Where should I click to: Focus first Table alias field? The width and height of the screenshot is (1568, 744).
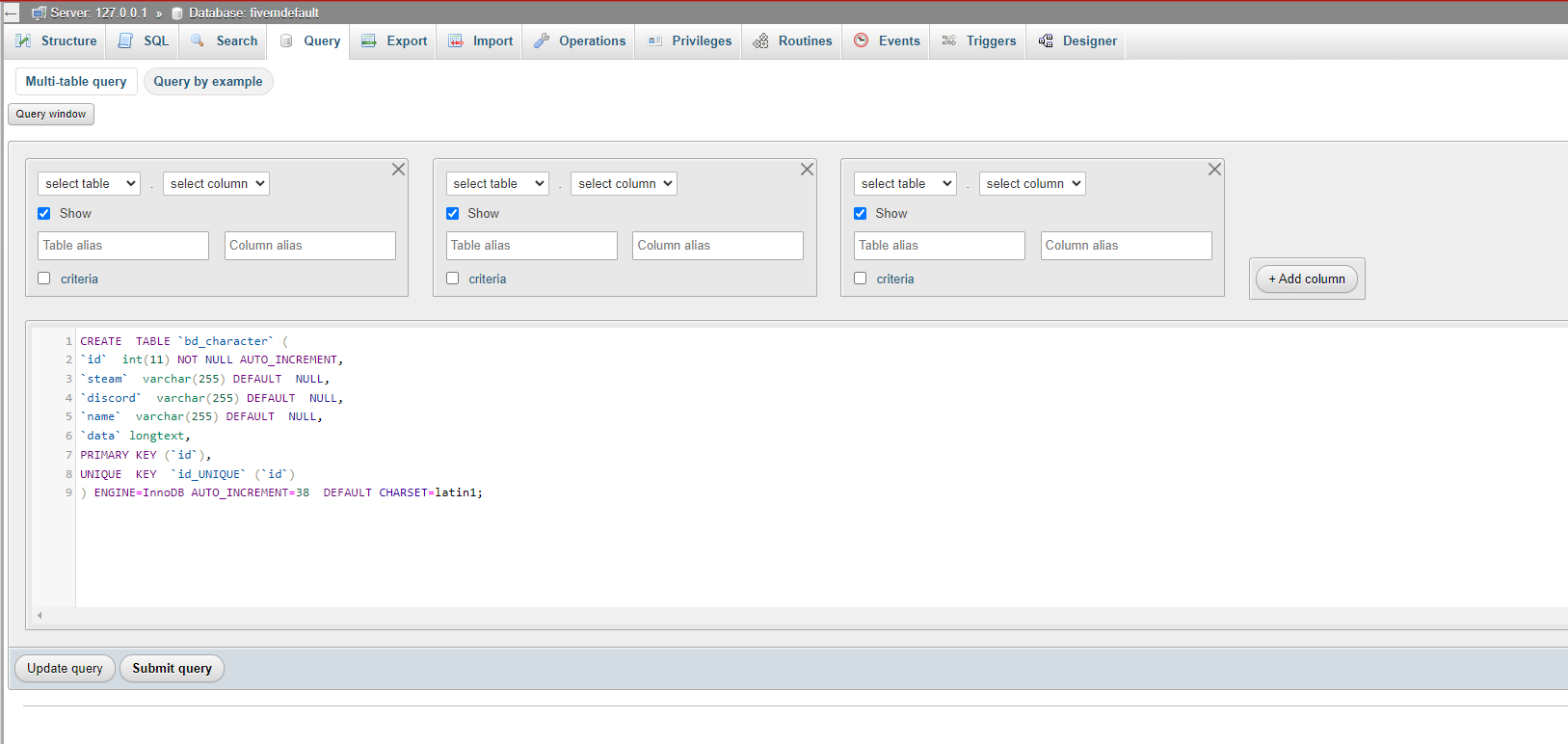tap(123, 245)
